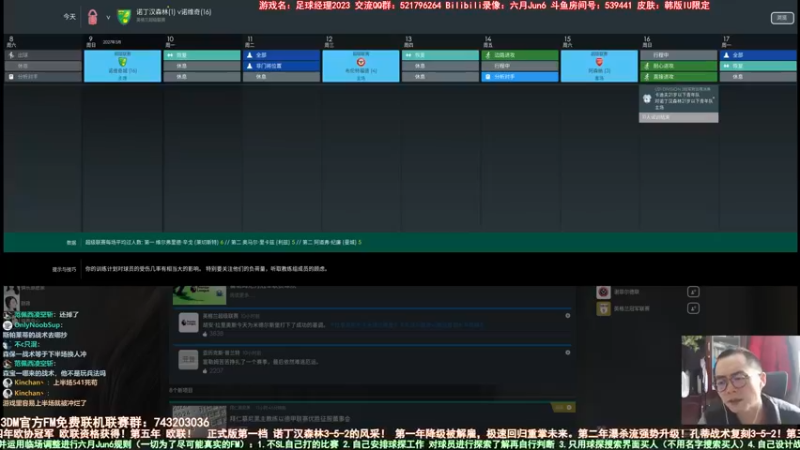Click options dot on first news post
The width and height of the screenshot is (800, 450).
[x=567, y=316]
